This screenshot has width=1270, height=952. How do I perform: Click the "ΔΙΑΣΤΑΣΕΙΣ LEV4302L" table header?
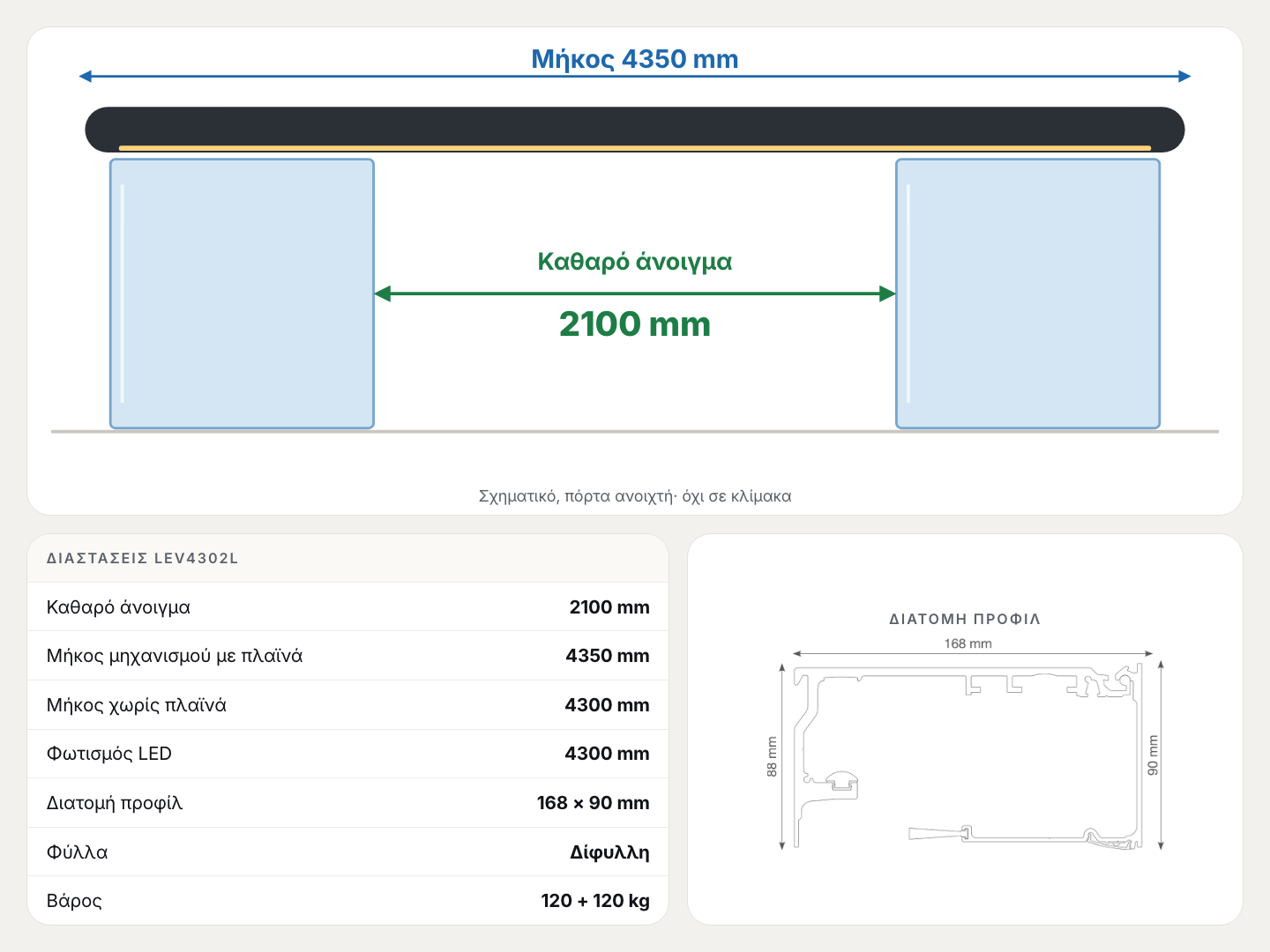point(142,558)
